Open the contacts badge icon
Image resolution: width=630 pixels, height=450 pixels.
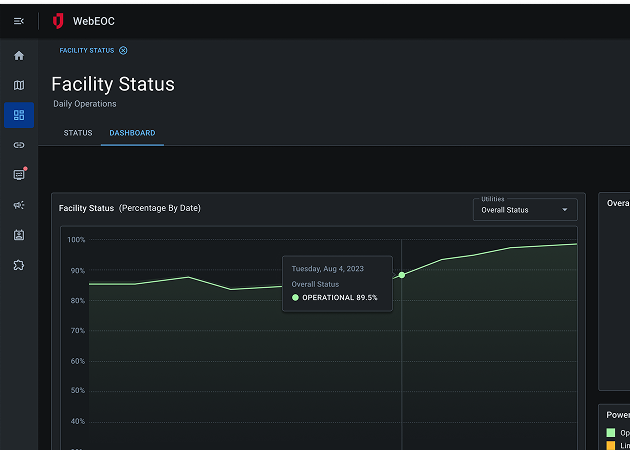[x=18, y=235]
